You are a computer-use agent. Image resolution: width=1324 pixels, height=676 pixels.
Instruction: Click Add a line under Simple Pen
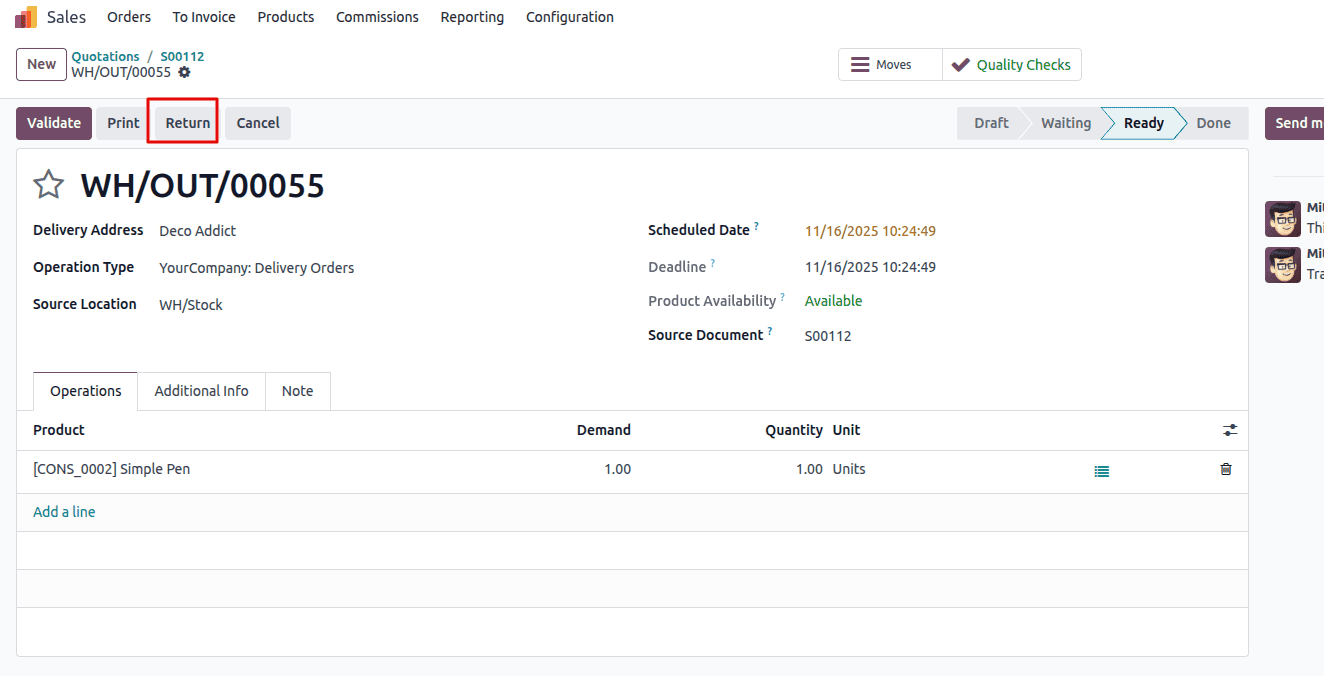point(64,511)
